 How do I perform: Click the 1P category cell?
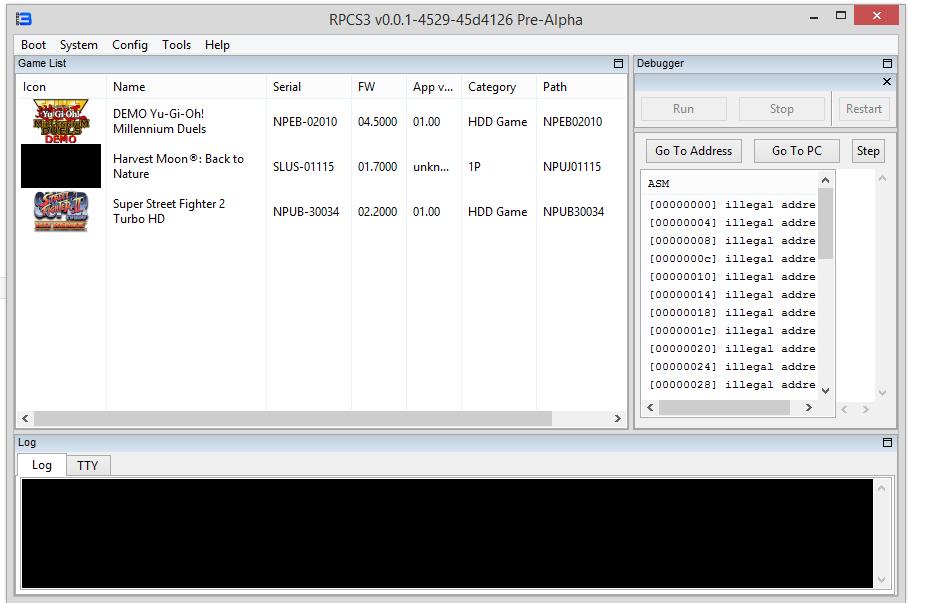(474, 167)
